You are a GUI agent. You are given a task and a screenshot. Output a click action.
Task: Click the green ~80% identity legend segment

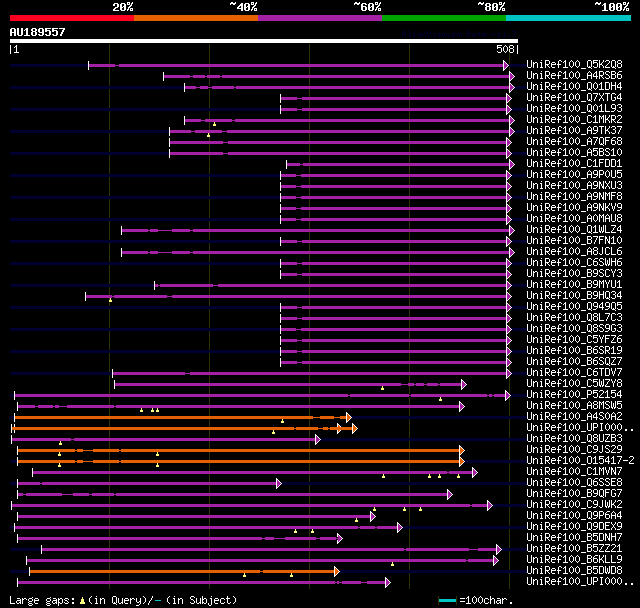(444, 18)
